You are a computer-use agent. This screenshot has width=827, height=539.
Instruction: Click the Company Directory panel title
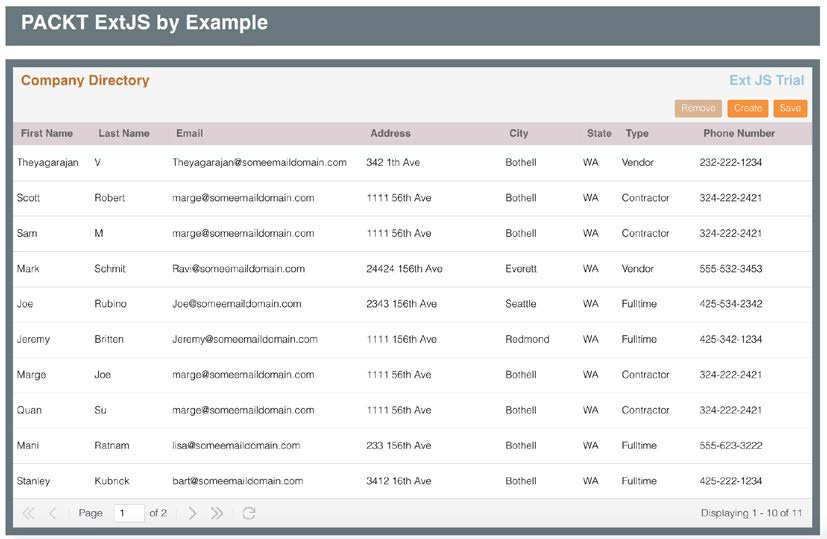[85, 80]
